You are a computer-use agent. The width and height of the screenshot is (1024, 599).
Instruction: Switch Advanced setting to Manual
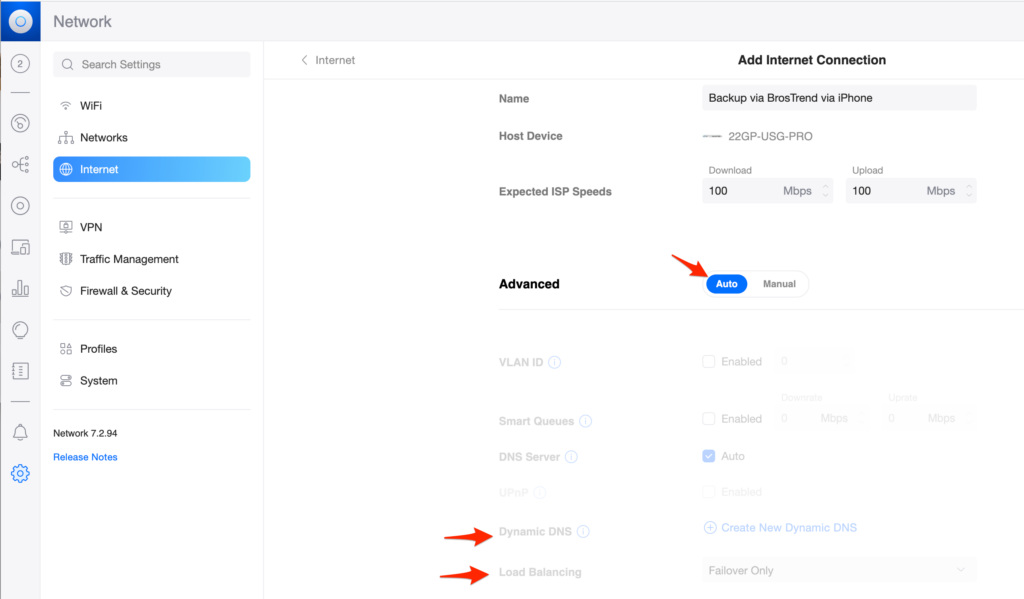pos(779,284)
